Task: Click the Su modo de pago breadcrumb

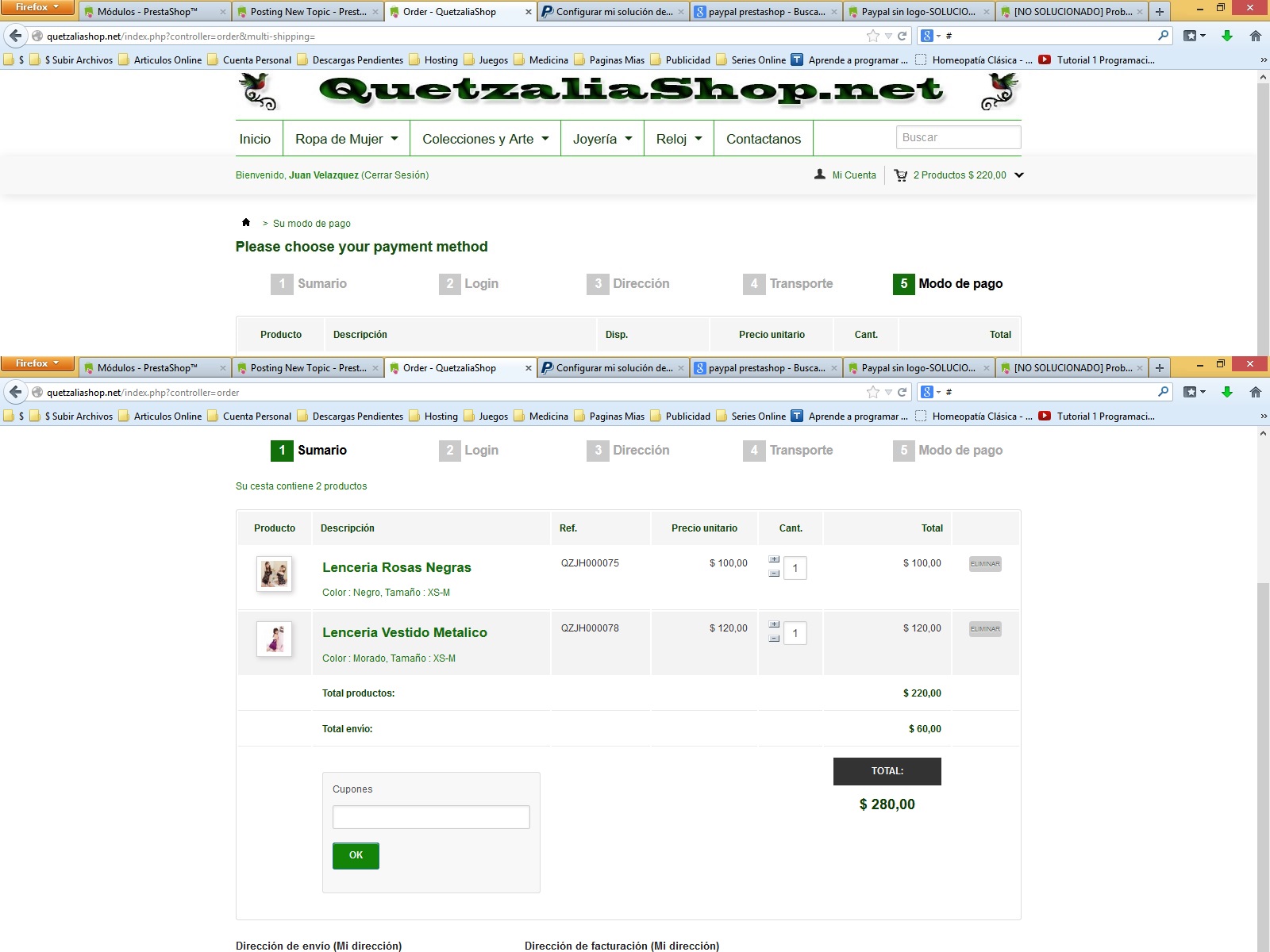Action: tap(312, 224)
